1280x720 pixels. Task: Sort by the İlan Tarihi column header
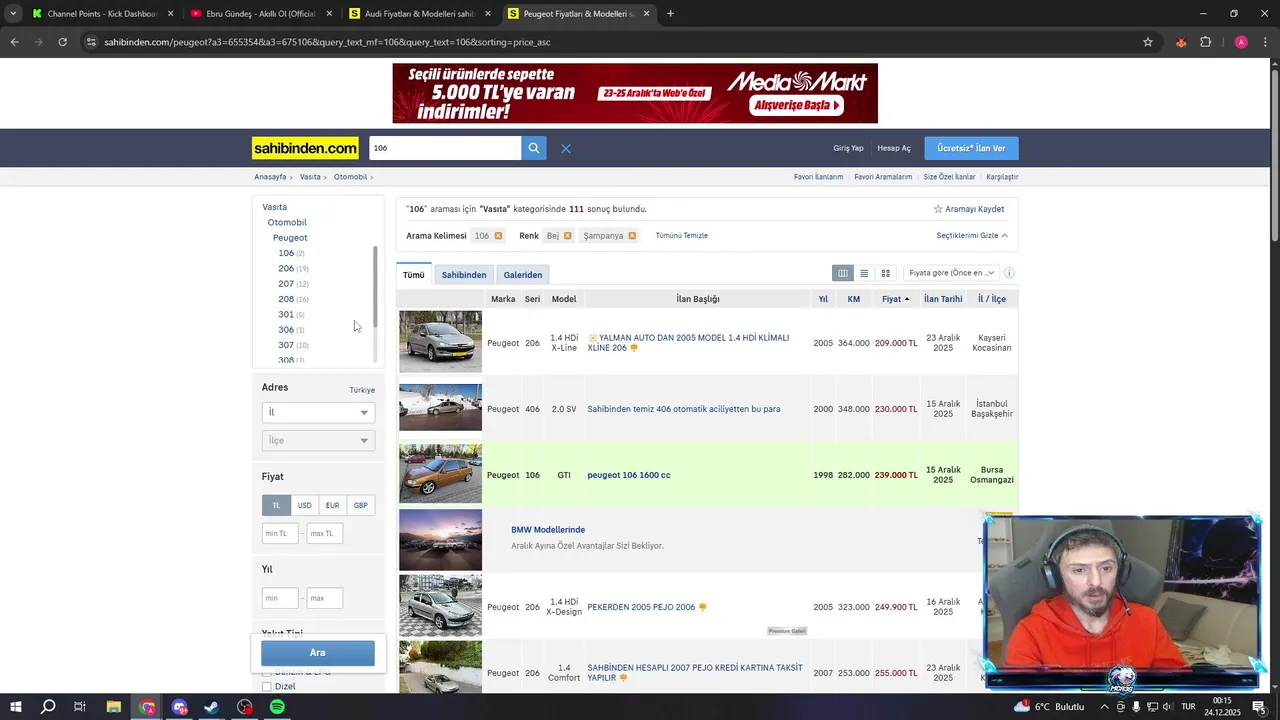[943, 299]
